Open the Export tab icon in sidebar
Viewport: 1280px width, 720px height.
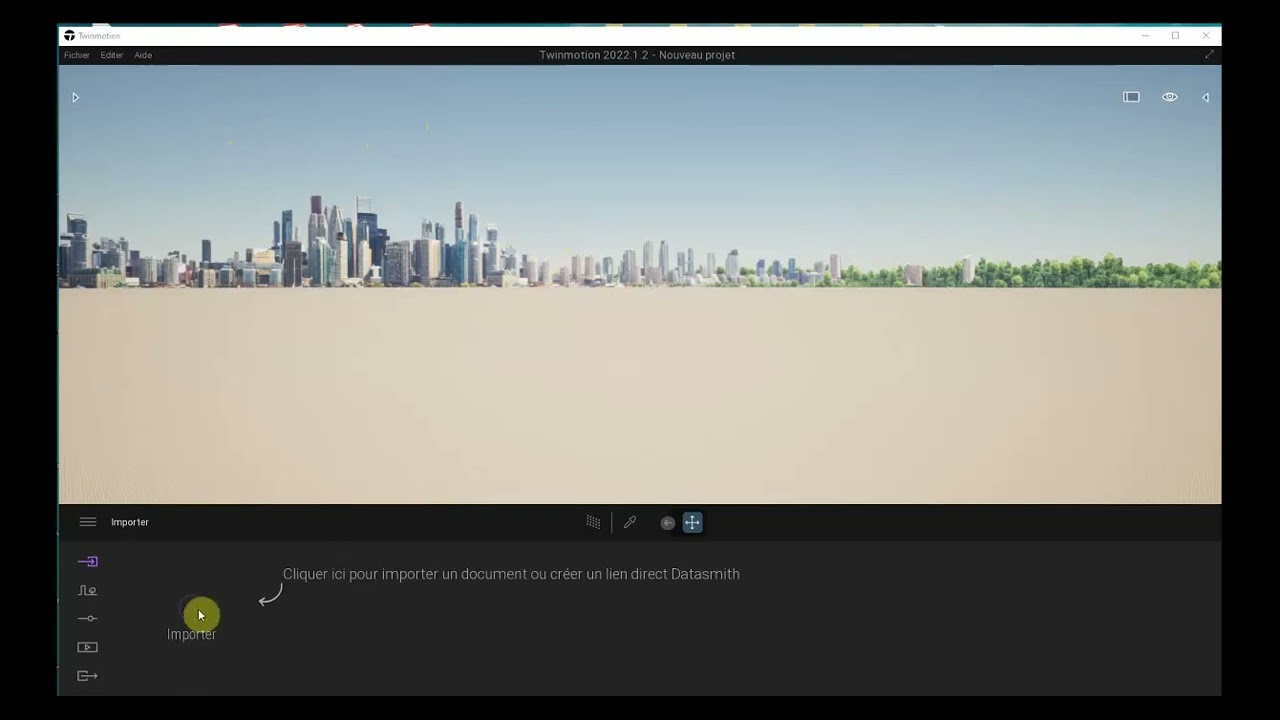(88, 676)
